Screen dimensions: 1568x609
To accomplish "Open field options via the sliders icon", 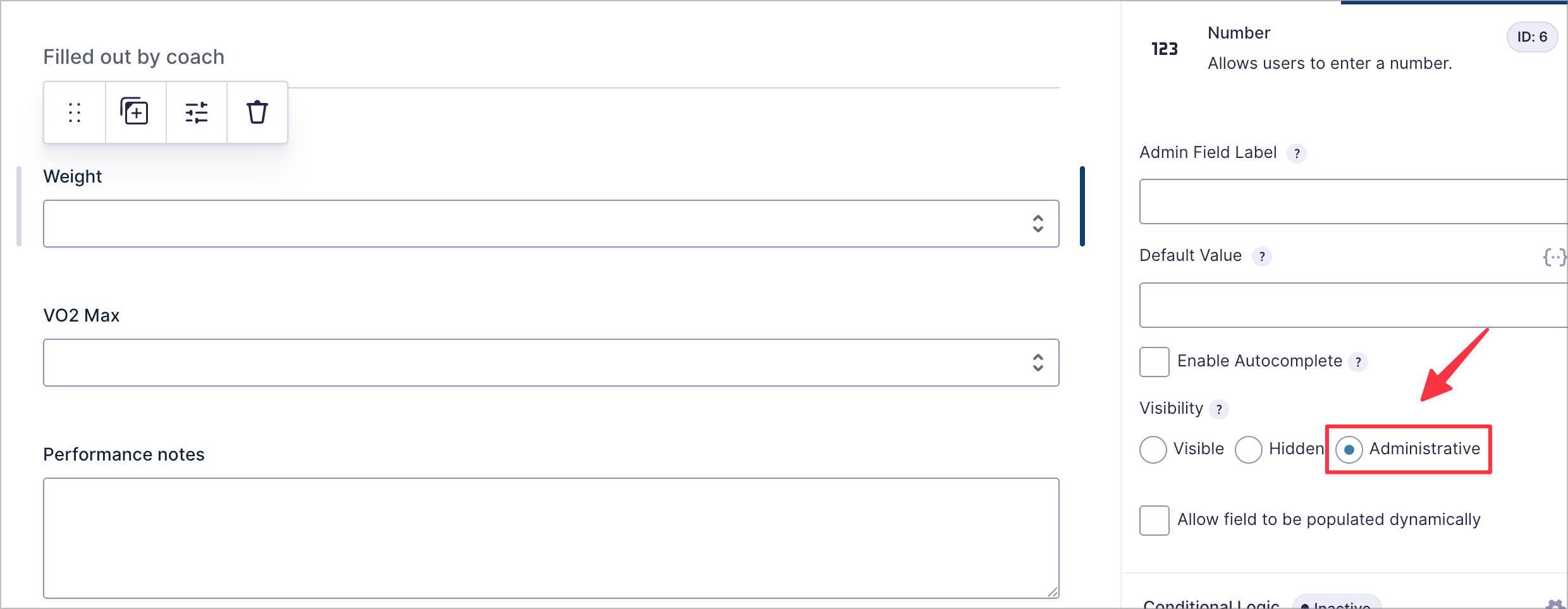I will tap(196, 112).
